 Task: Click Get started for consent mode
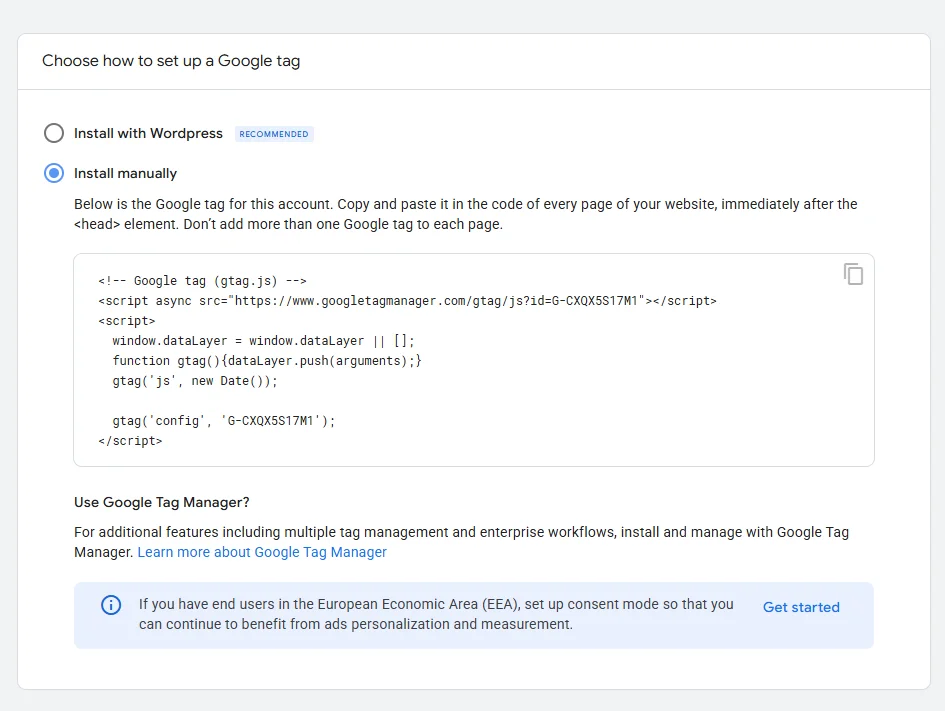tap(801, 607)
